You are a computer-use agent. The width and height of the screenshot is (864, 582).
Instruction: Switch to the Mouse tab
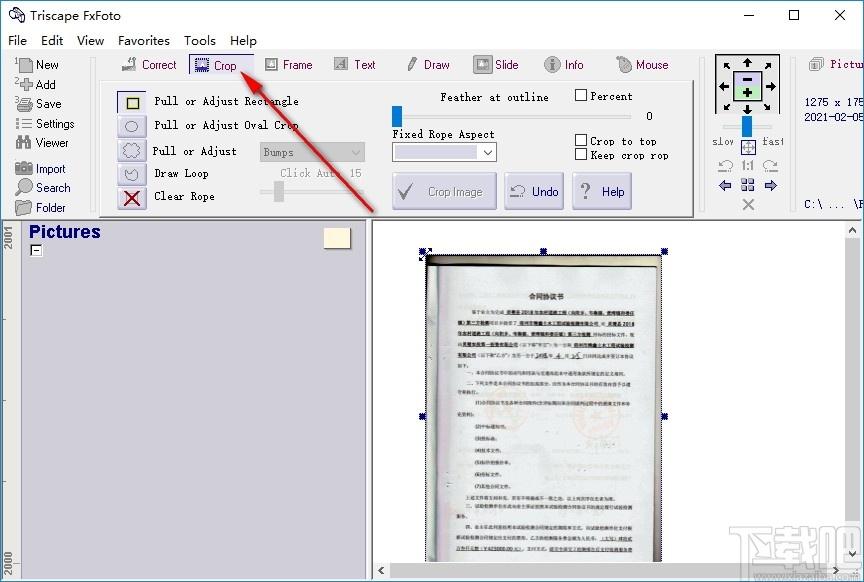point(642,64)
